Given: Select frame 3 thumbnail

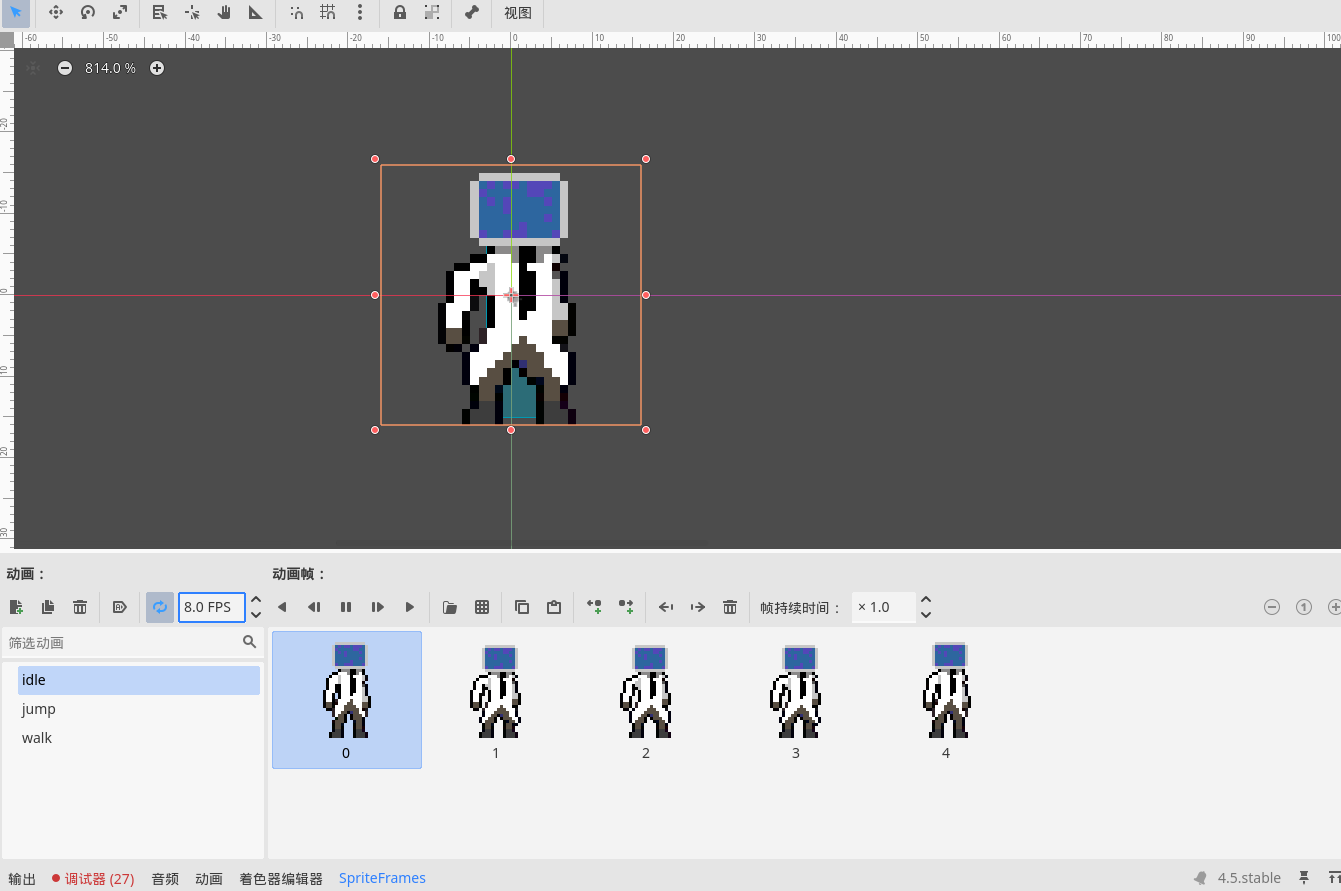Looking at the screenshot, I should point(796,699).
